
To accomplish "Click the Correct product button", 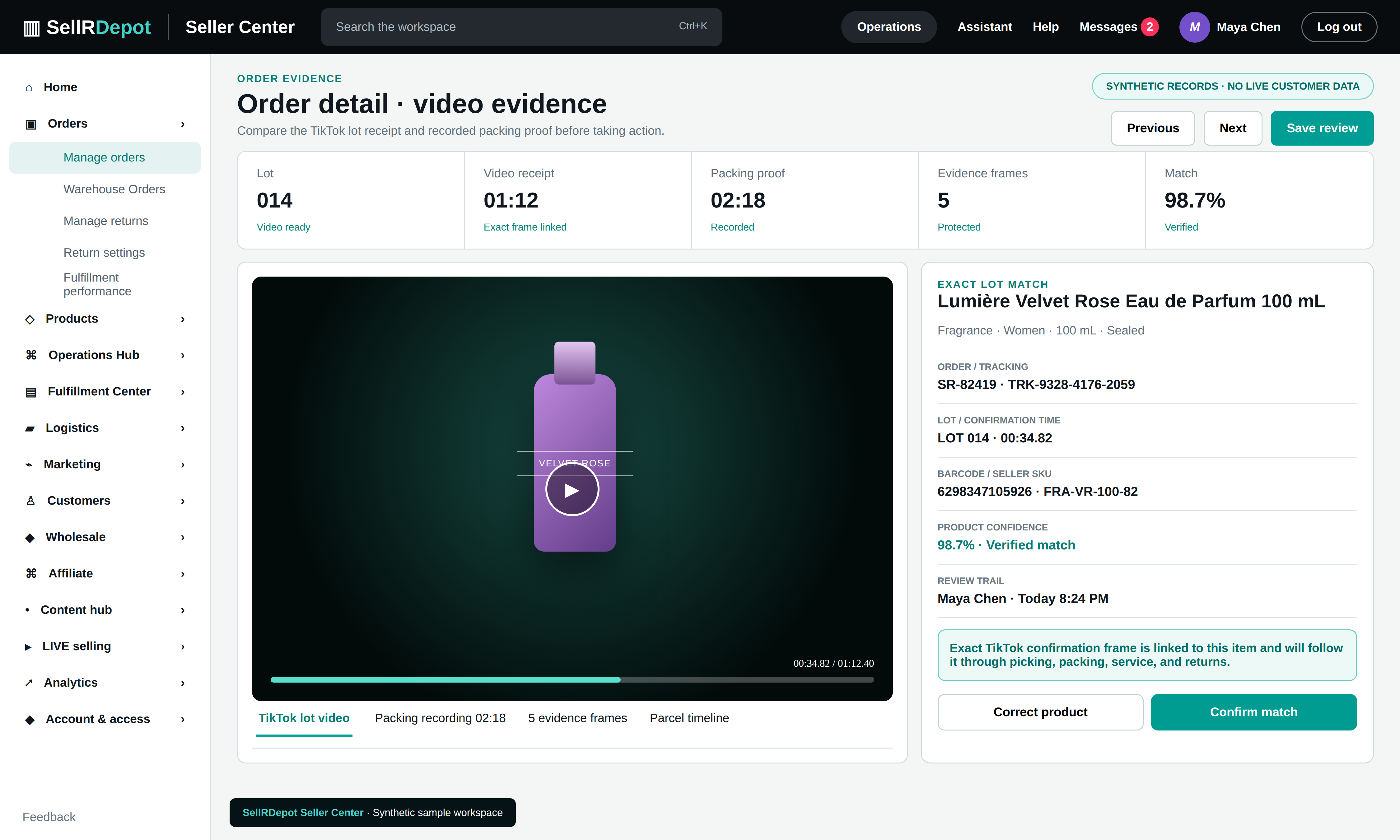I will (1040, 712).
